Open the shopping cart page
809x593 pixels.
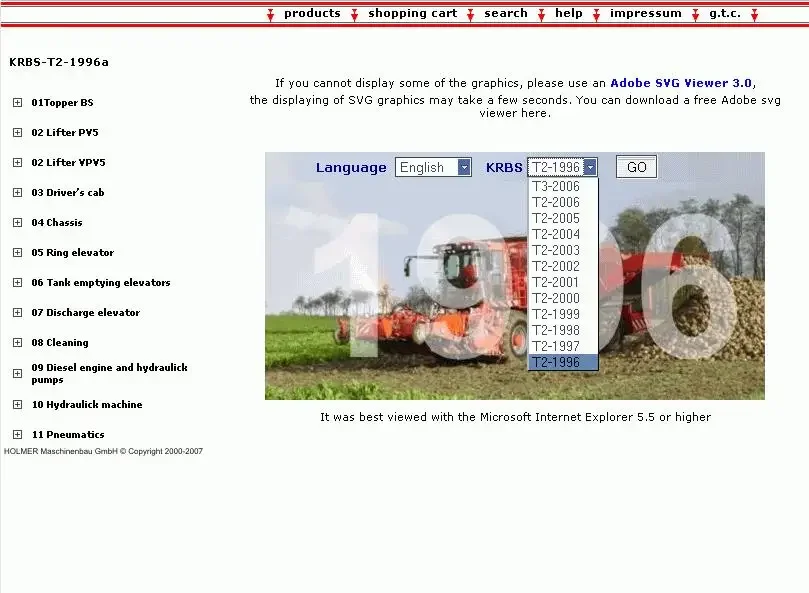[413, 13]
